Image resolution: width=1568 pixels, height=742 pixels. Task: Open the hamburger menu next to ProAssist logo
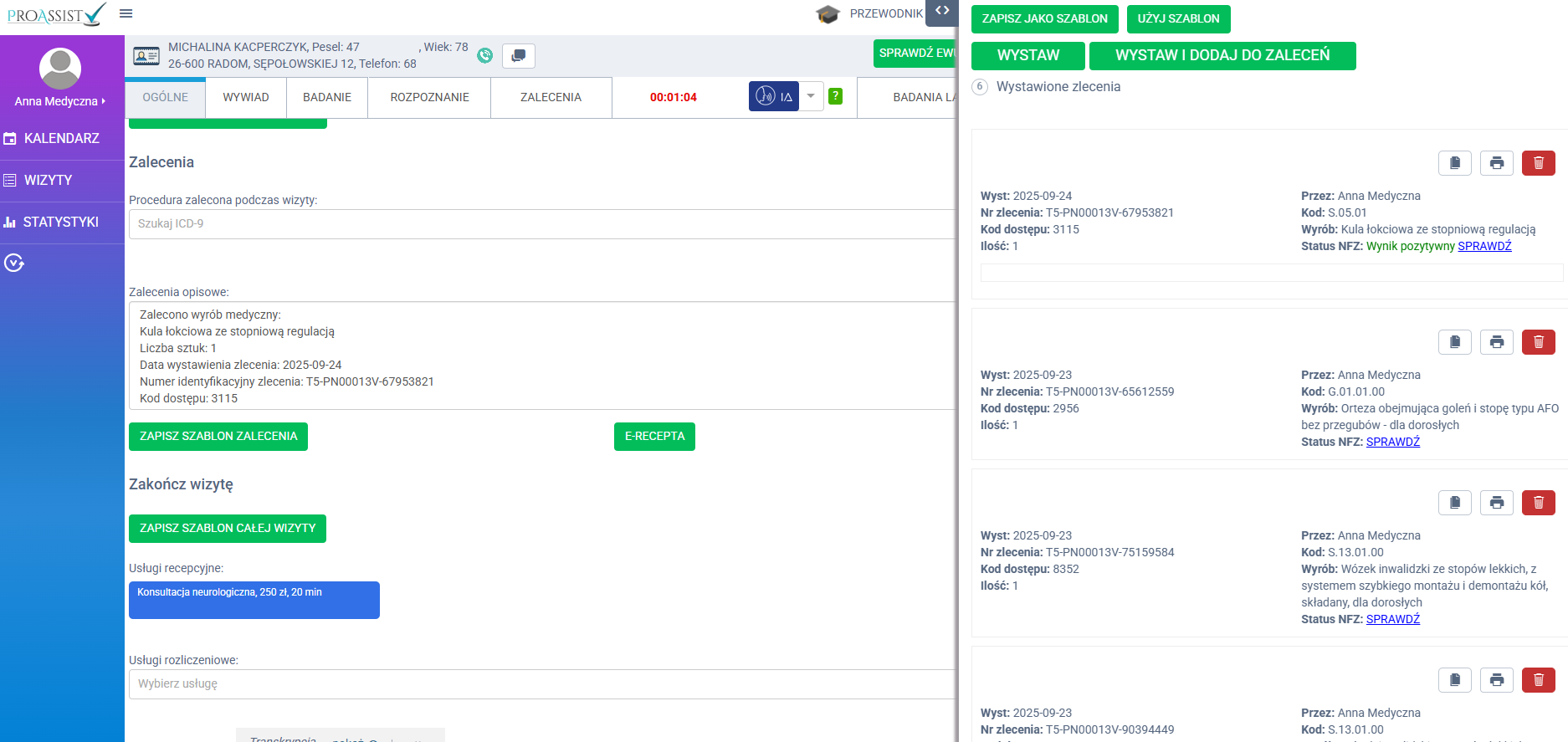point(126,13)
